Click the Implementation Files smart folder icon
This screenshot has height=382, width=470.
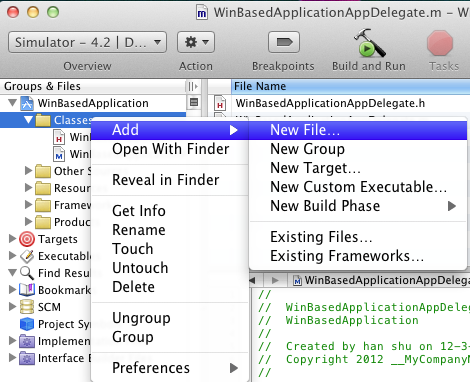point(27,341)
